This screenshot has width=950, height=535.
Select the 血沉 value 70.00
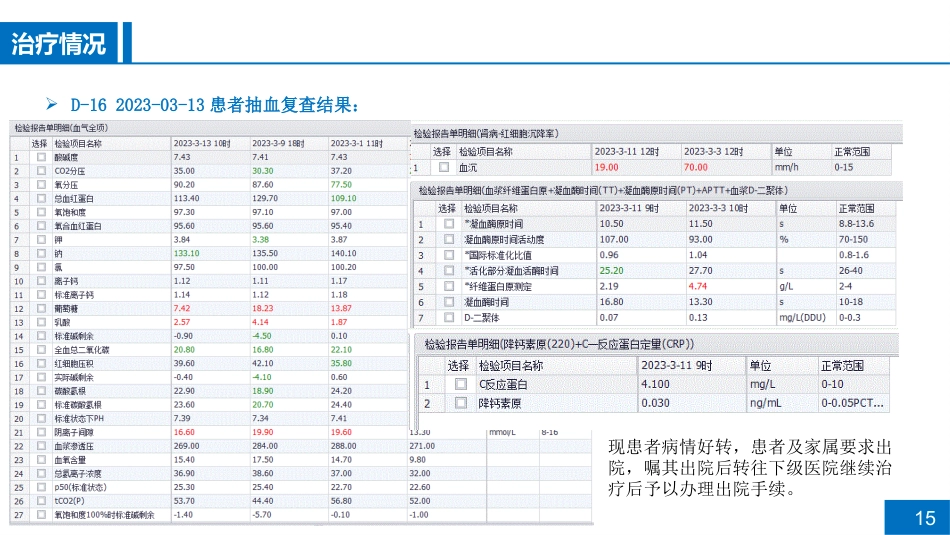click(x=696, y=167)
